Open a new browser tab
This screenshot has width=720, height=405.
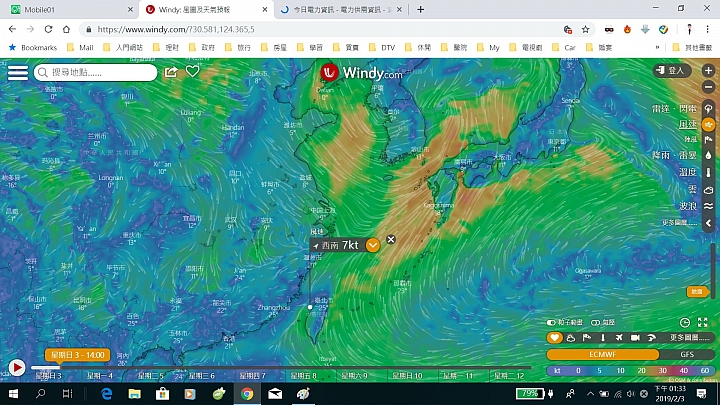(421, 9)
